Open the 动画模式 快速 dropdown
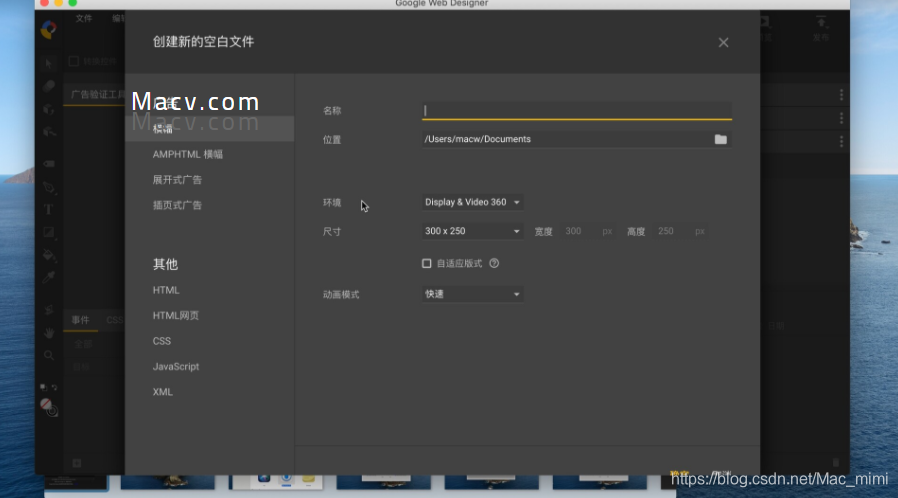The width and height of the screenshot is (898, 498). pos(472,294)
